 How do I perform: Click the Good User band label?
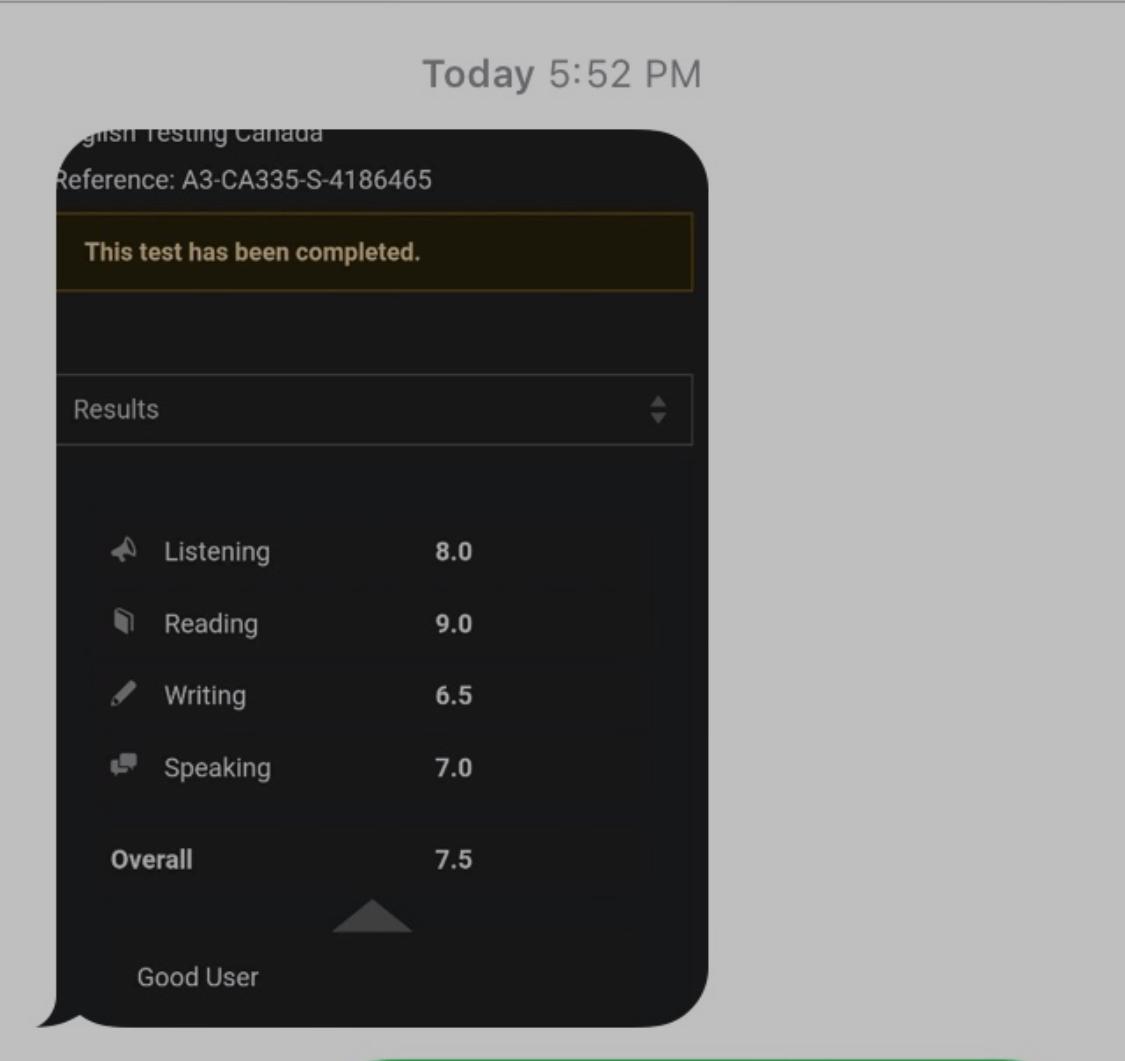click(x=197, y=977)
